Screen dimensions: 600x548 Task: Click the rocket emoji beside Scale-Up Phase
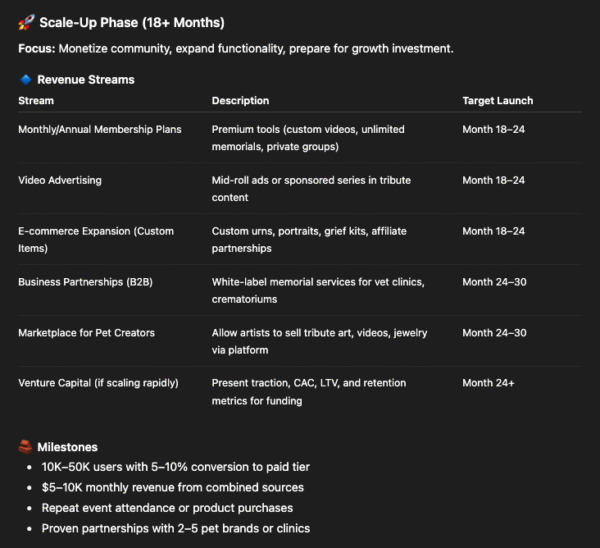coord(26,22)
